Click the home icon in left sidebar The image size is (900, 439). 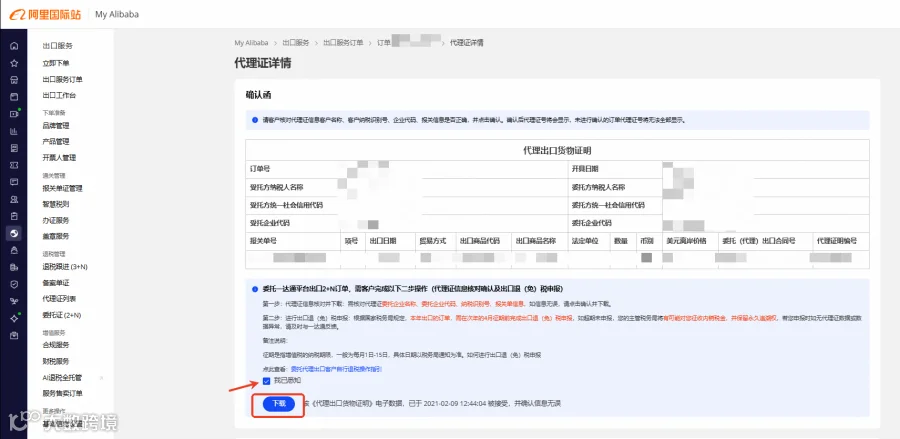[x=14, y=46]
